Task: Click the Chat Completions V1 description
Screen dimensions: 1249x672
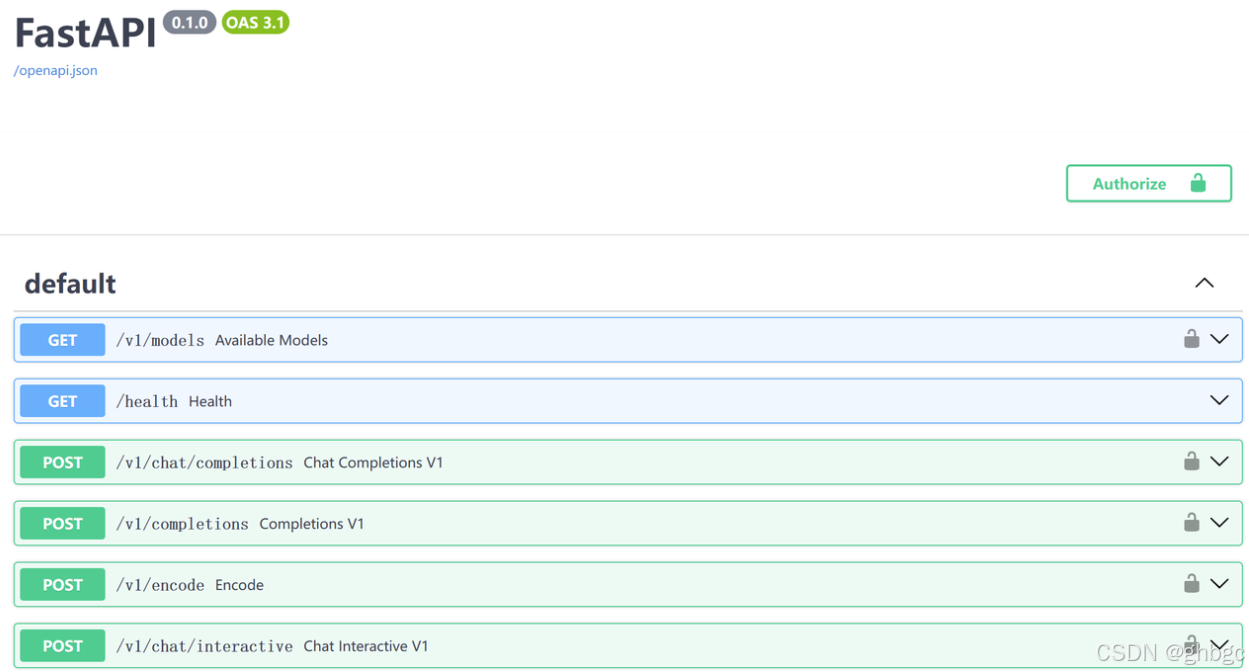Action: (373, 462)
